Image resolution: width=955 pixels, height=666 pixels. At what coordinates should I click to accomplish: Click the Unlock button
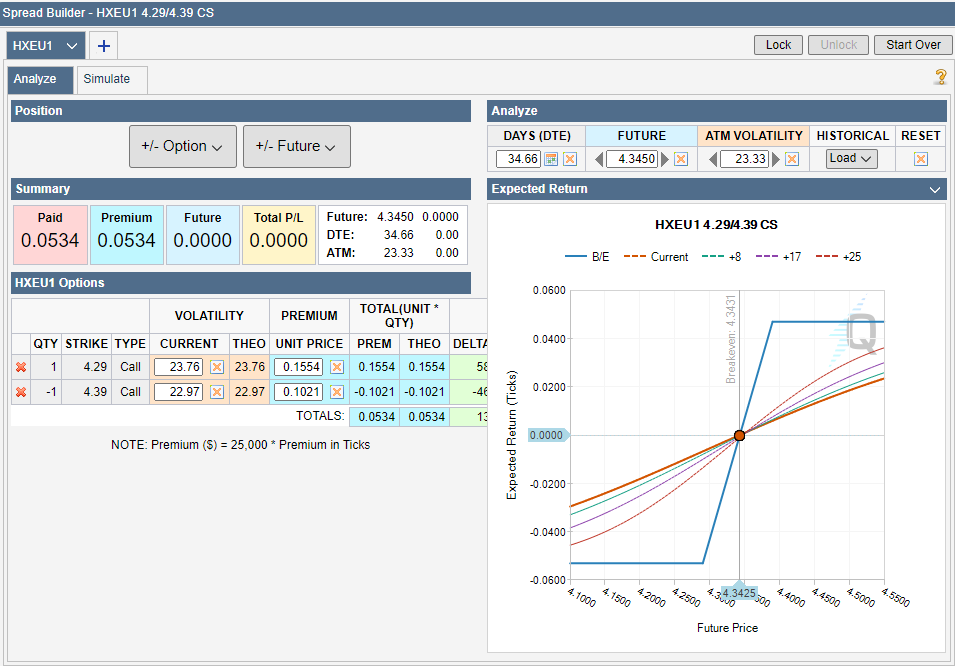coord(838,45)
